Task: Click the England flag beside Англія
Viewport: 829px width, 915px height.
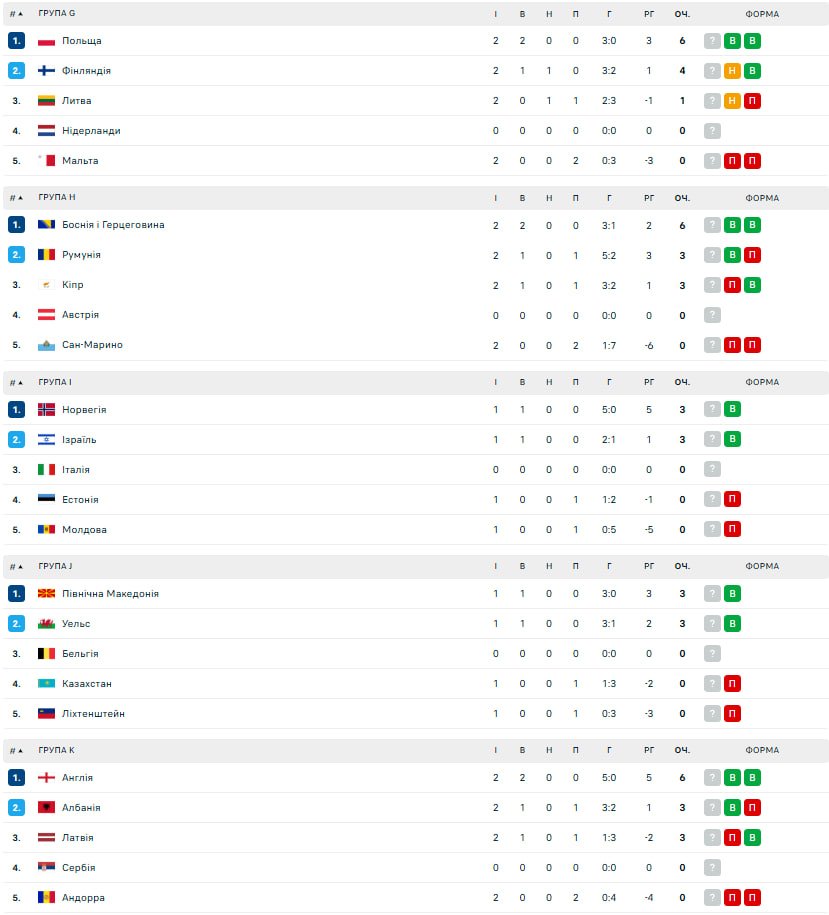Action: point(46,778)
